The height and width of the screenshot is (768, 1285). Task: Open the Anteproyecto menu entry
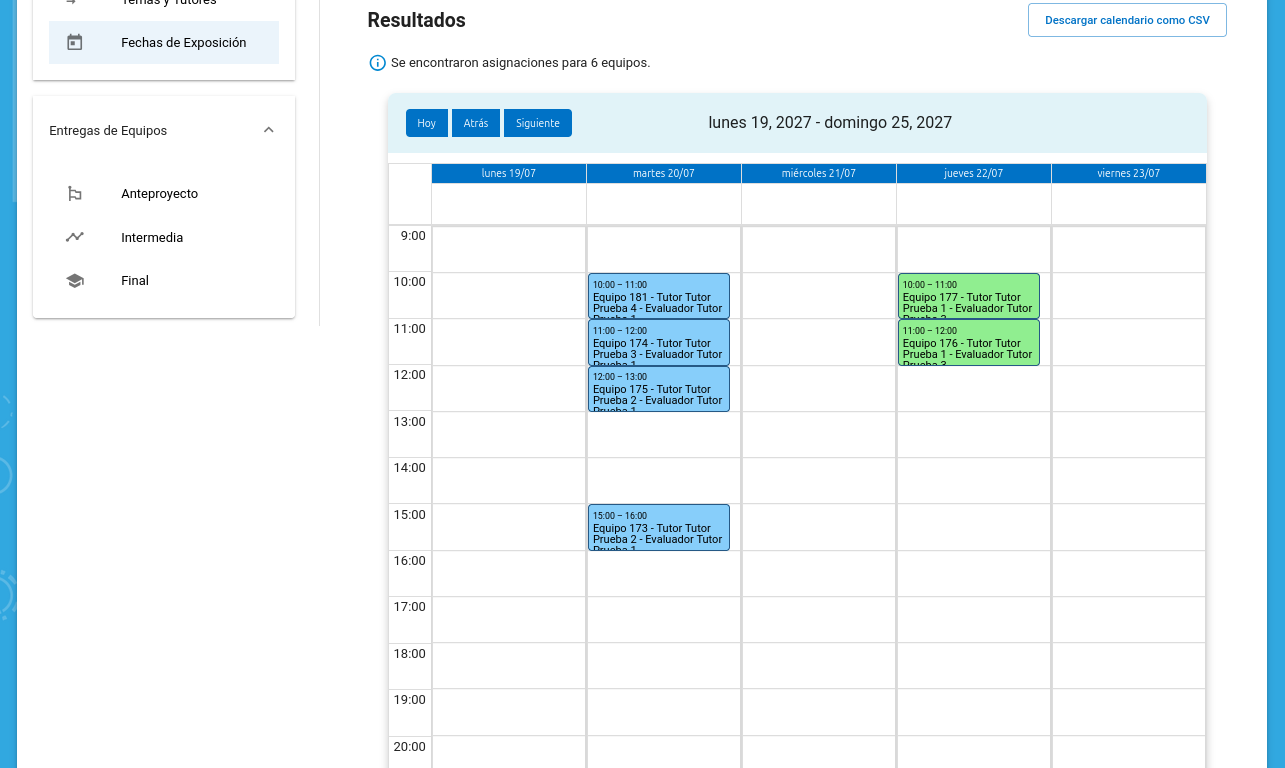point(160,194)
